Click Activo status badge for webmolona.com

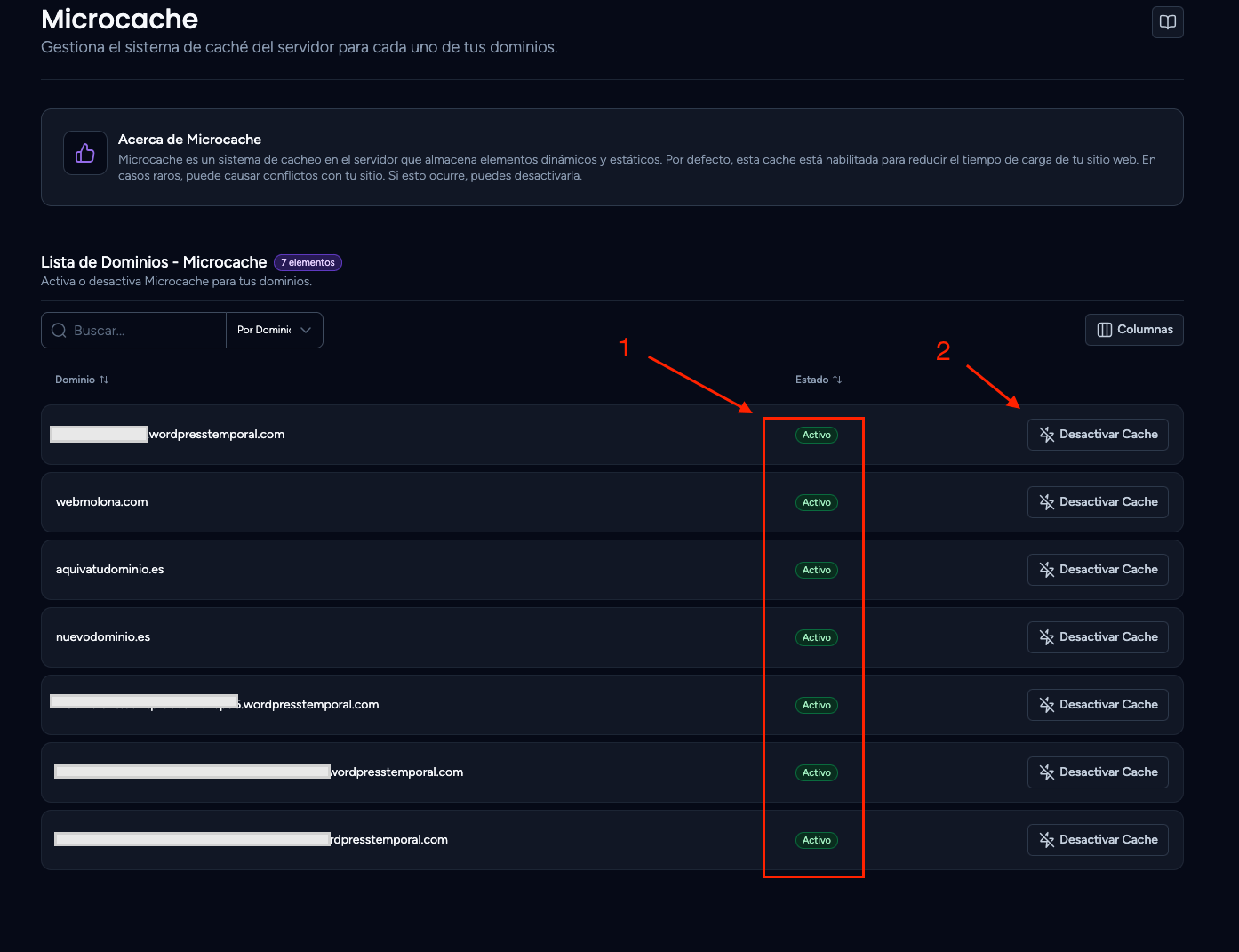[x=816, y=502]
